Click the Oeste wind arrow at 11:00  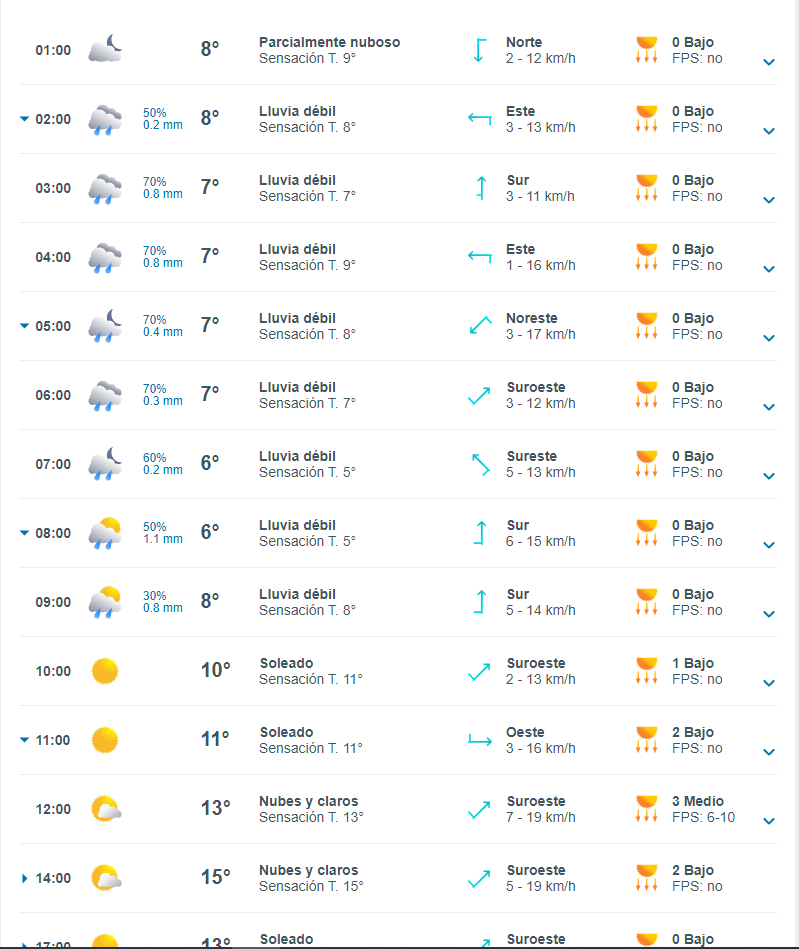480,740
